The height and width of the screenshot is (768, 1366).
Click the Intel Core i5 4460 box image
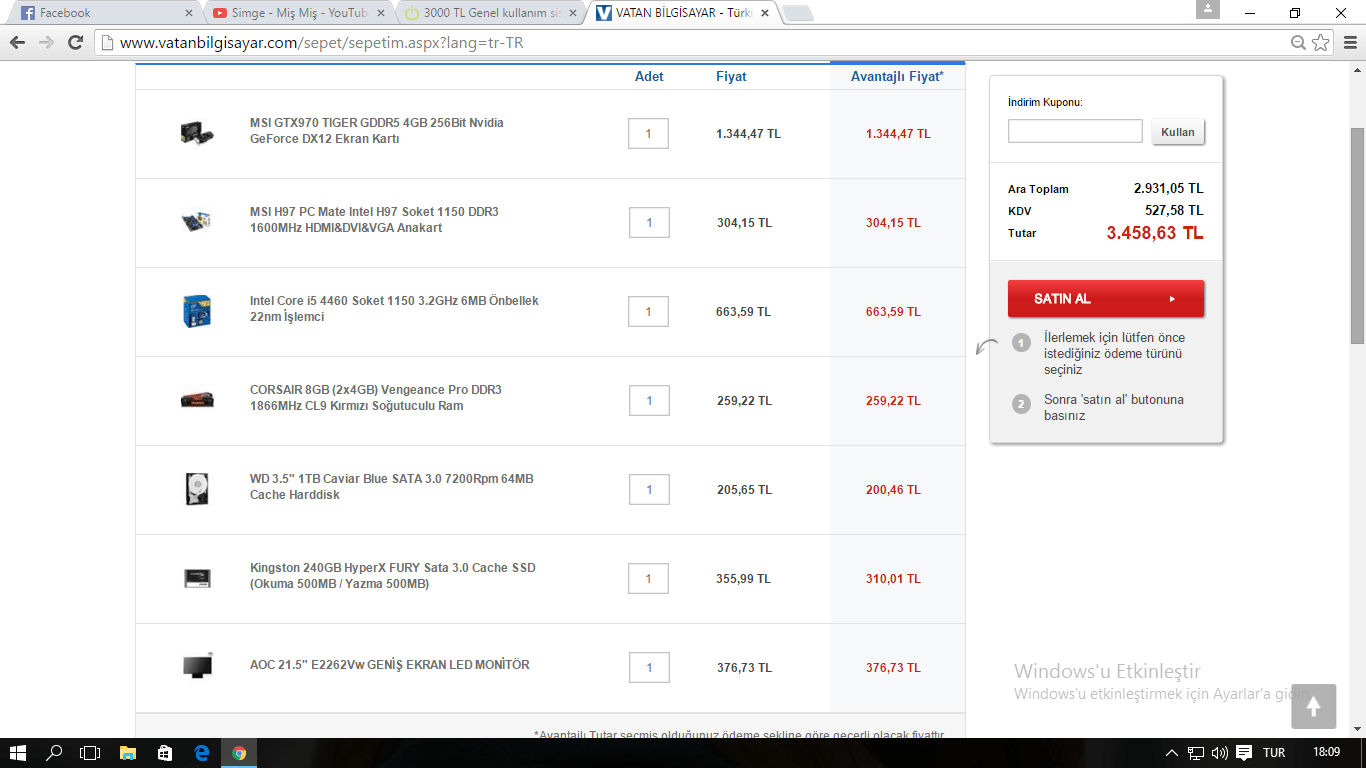click(196, 311)
